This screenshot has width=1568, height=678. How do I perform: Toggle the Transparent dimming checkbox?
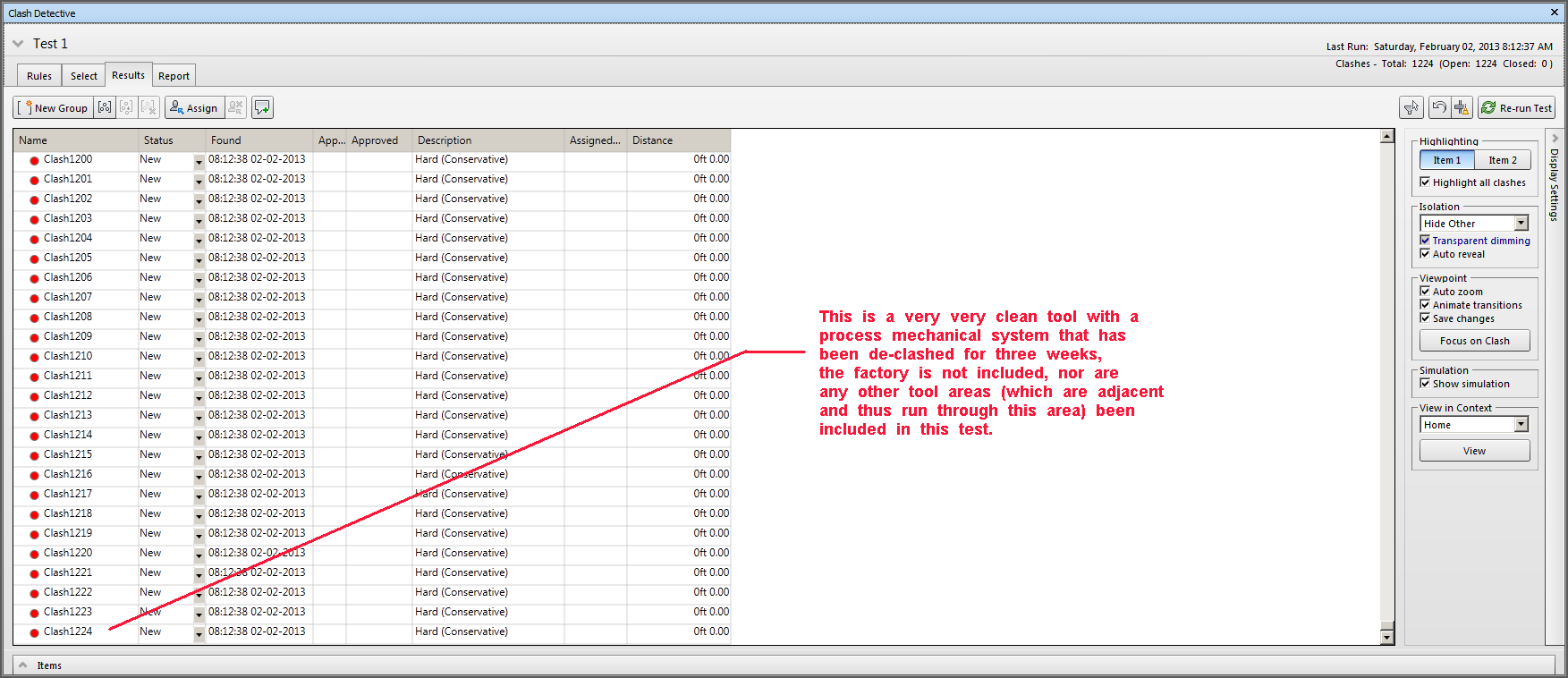pos(1425,241)
